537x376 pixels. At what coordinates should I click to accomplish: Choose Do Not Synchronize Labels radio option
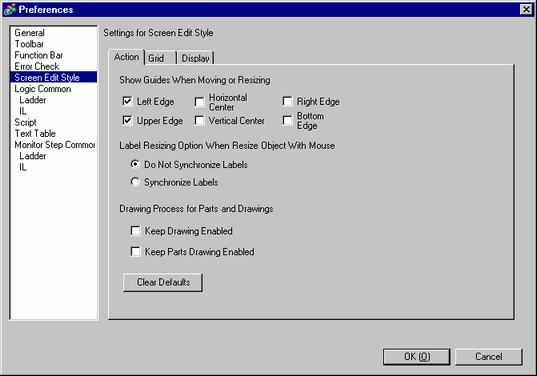135,164
